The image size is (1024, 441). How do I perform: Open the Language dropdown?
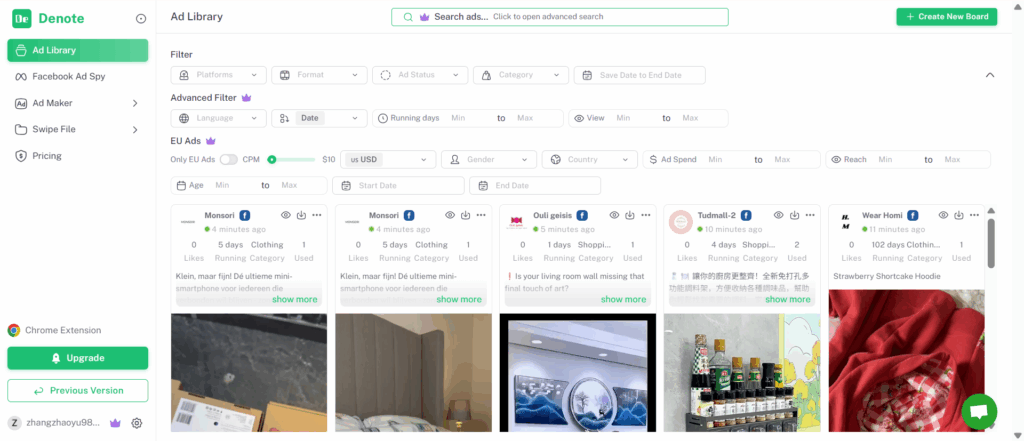tap(219, 118)
